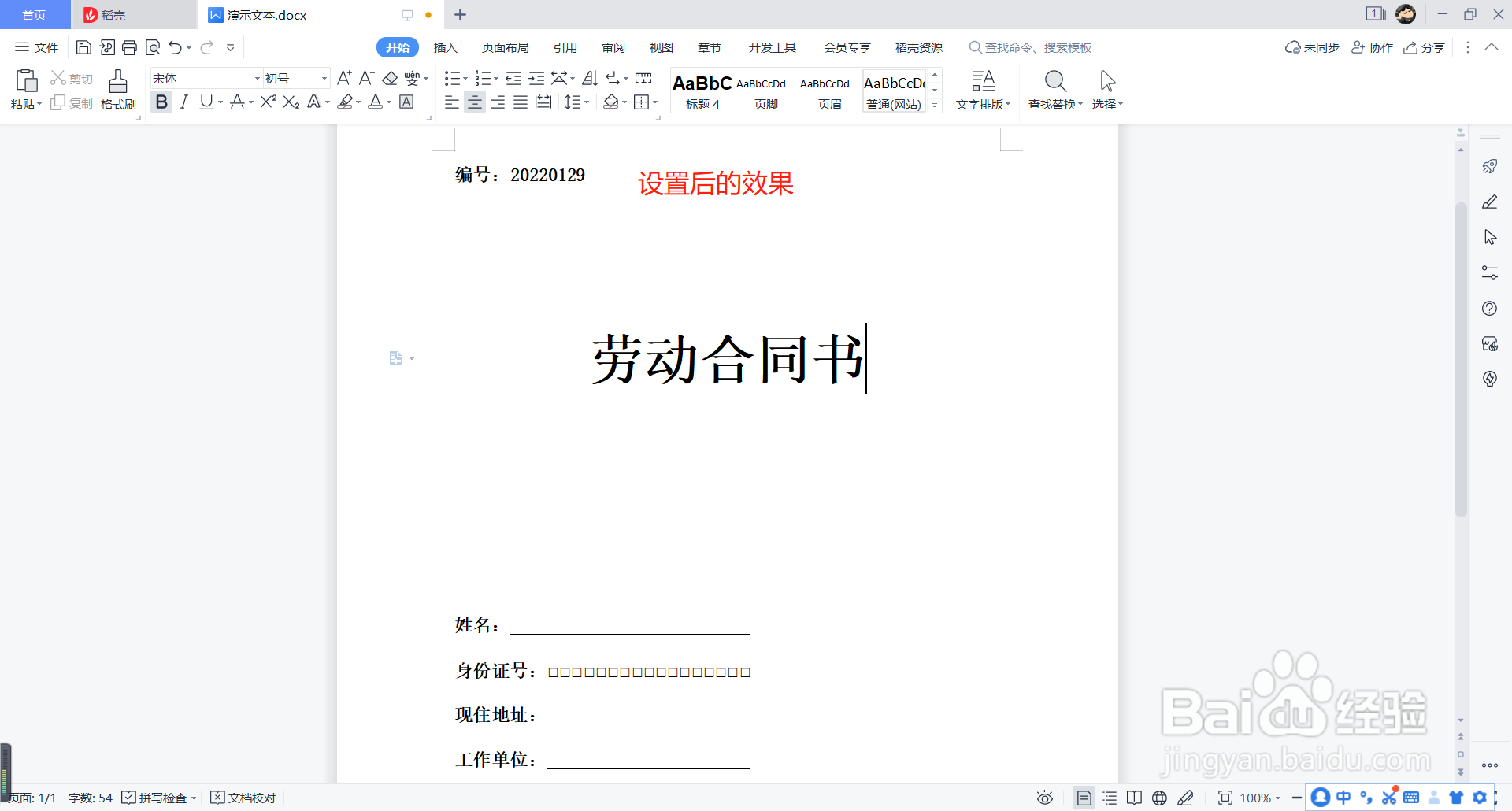Viewport: 1512px width, 811px height.
Task: Open the zoom percentage 100% dropdown
Action: [x=1260, y=798]
